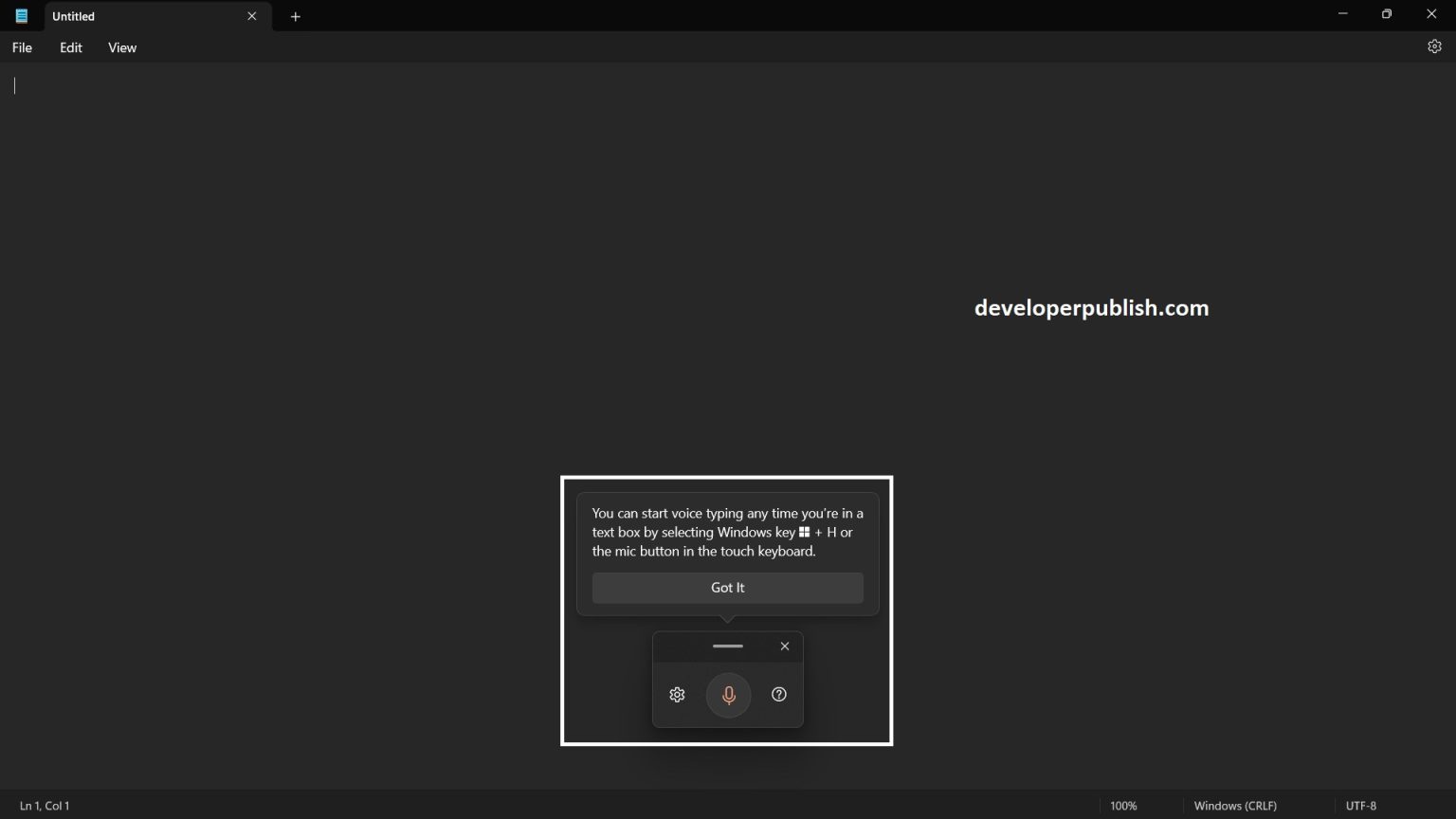Image resolution: width=1456 pixels, height=819 pixels.
Task: Open Notepad settings gear icon
Action: click(x=1434, y=46)
